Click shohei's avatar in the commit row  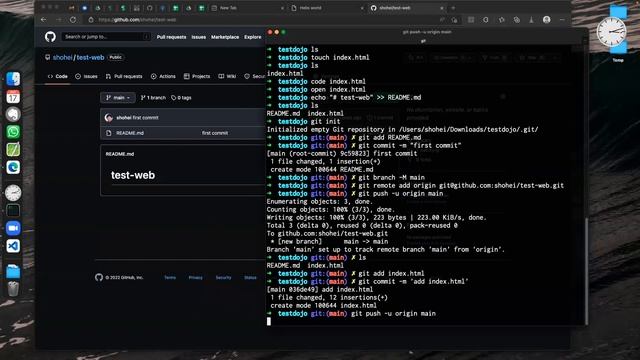(x=109, y=118)
